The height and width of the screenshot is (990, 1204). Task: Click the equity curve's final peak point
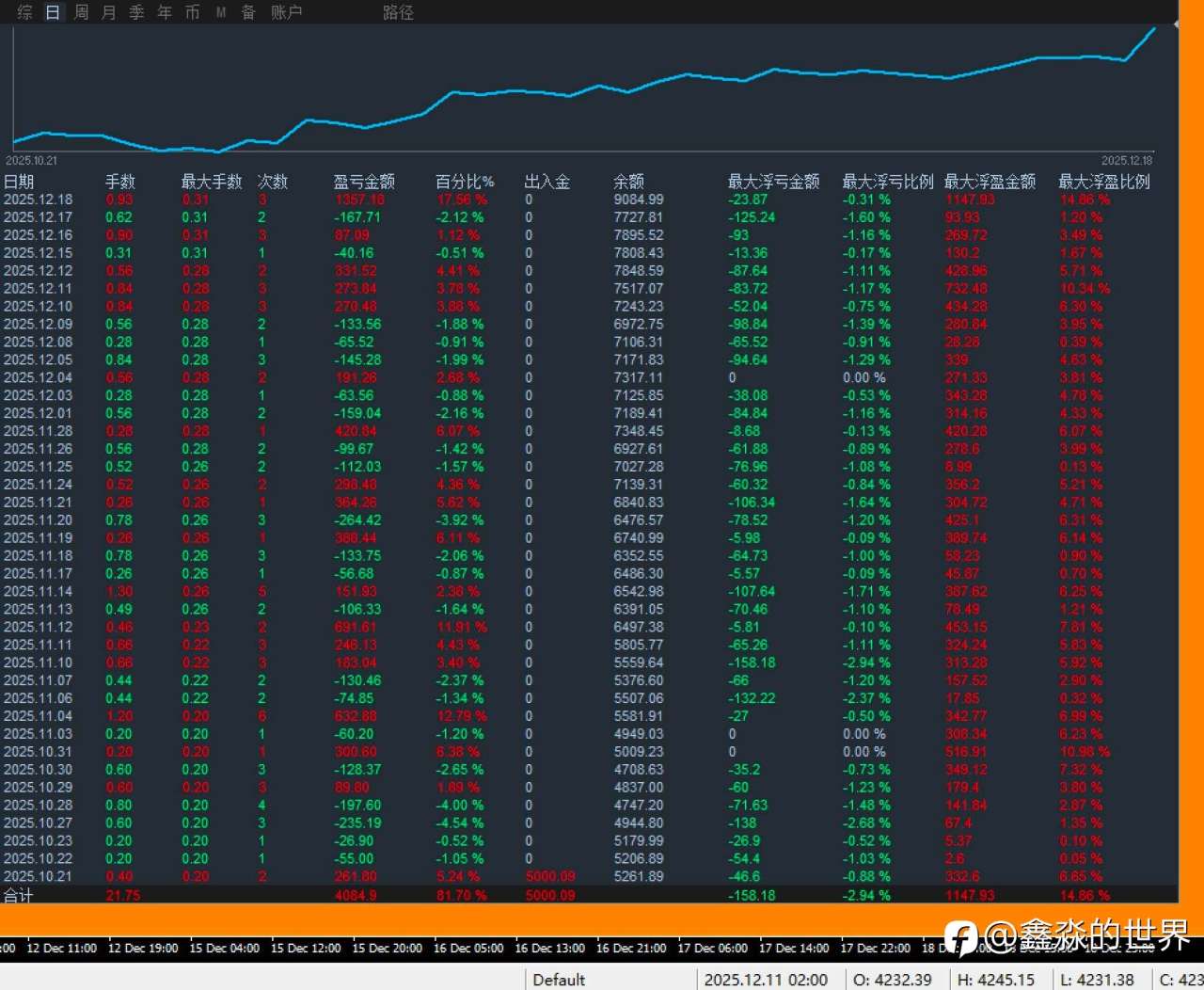(x=1154, y=29)
